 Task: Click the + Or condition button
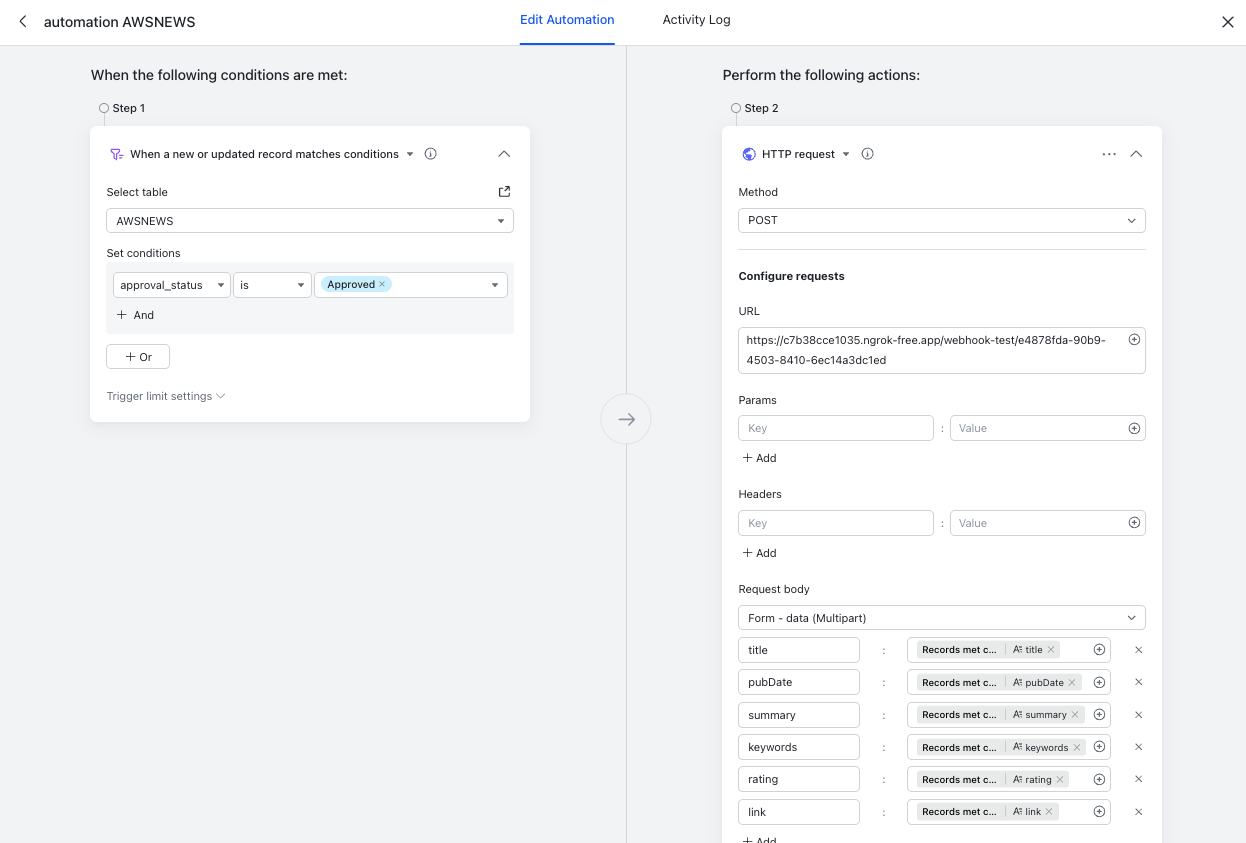point(137,356)
